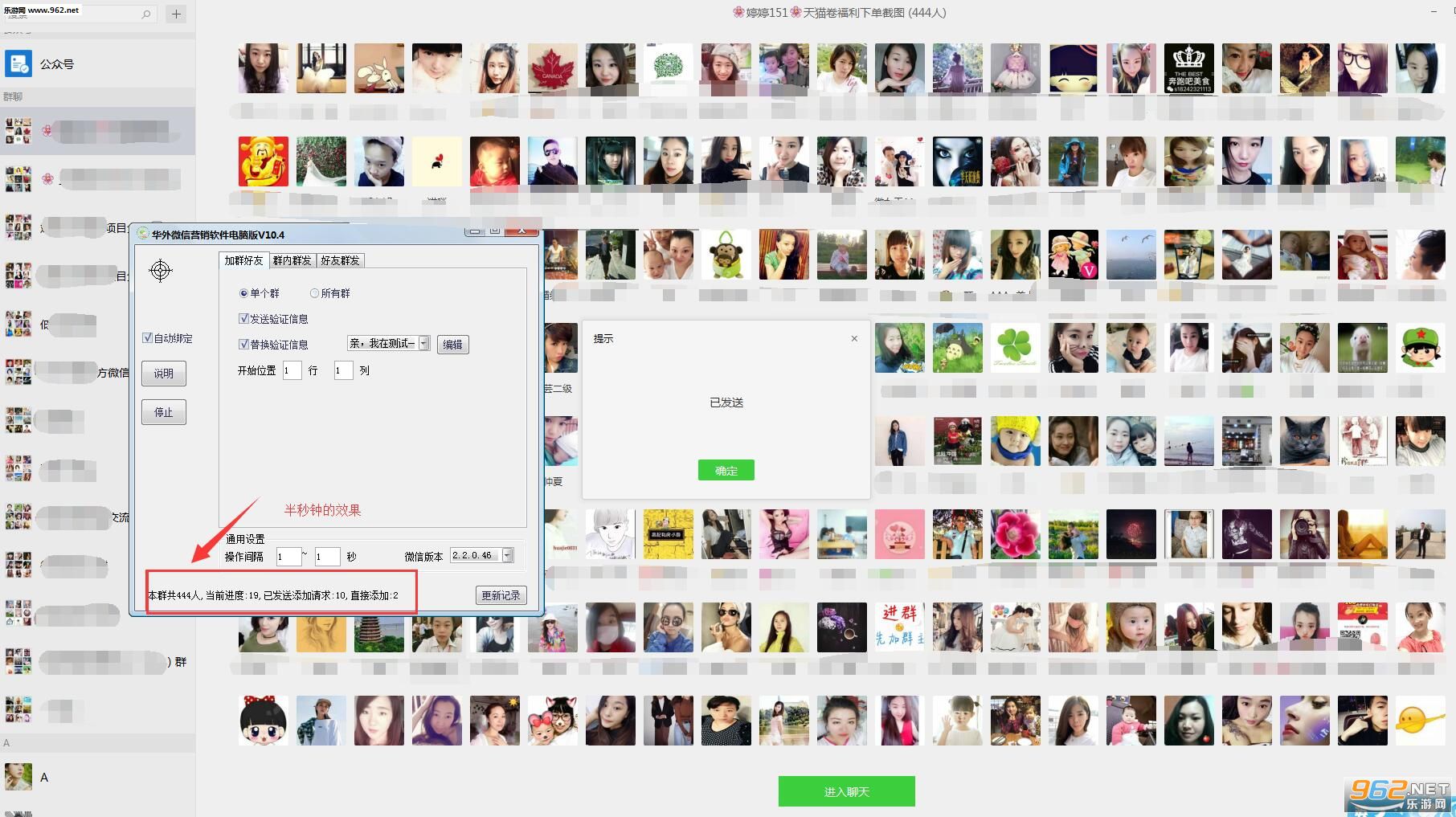1456x817 pixels.
Task: Click the search magnifier icon
Action: [x=146, y=14]
